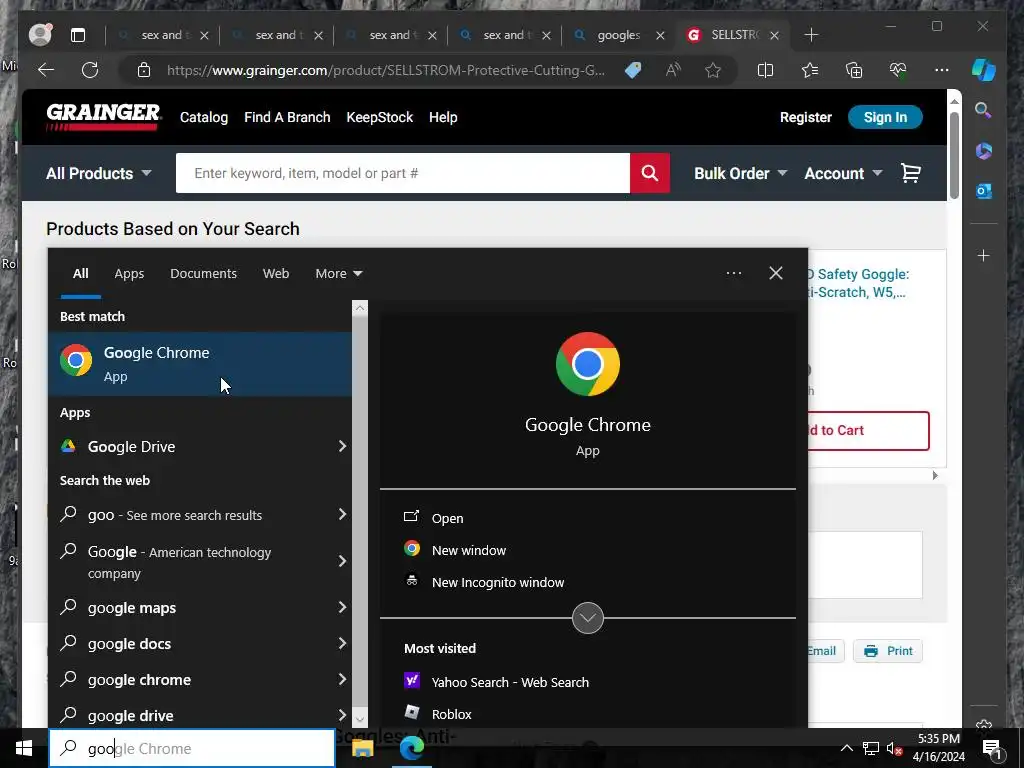Open Windows Start menu
This screenshot has height=768, width=1024.
(24, 748)
